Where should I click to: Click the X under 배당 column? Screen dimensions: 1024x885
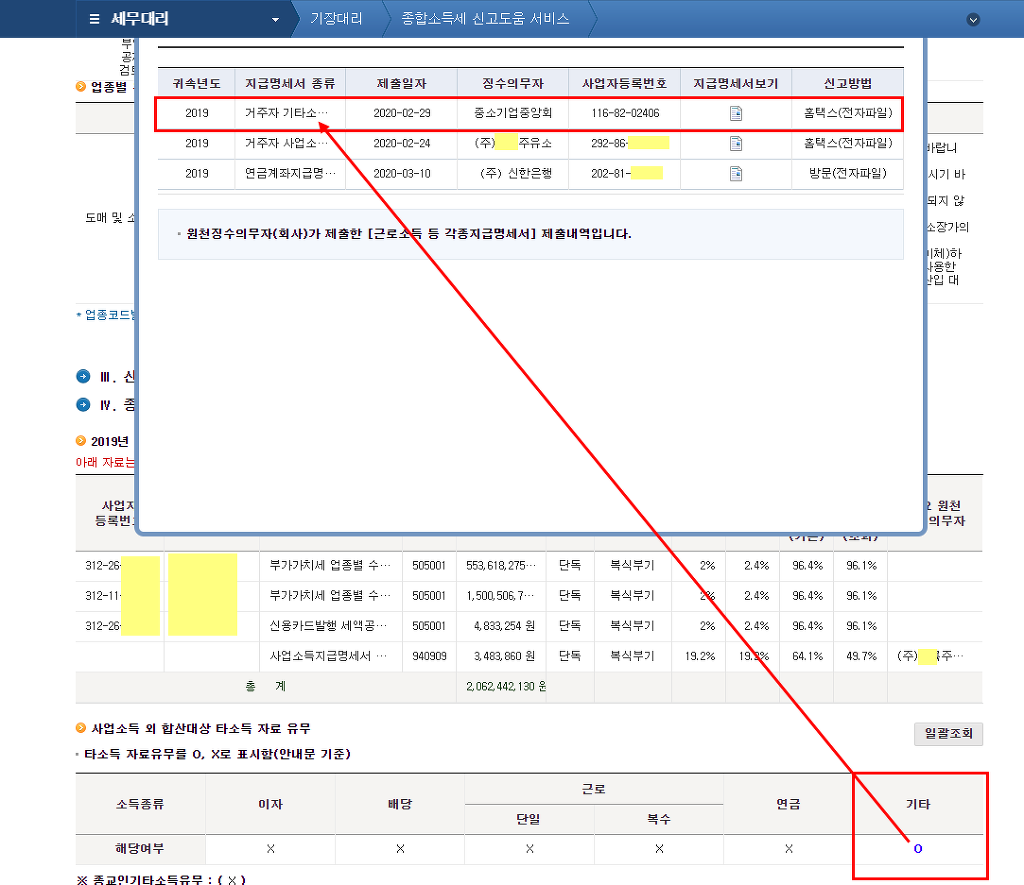(400, 848)
